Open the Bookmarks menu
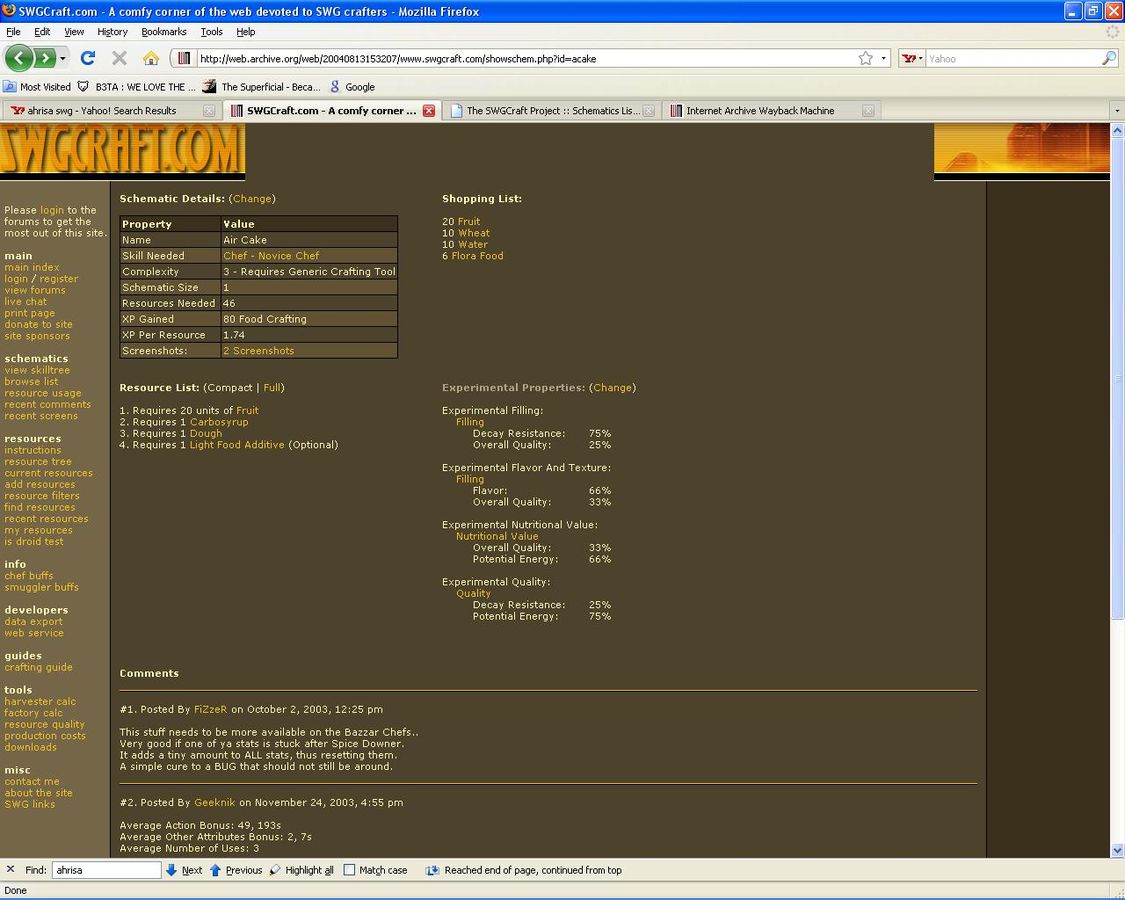The height and width of the screenshot is (900, 1125). coord(163,32)
